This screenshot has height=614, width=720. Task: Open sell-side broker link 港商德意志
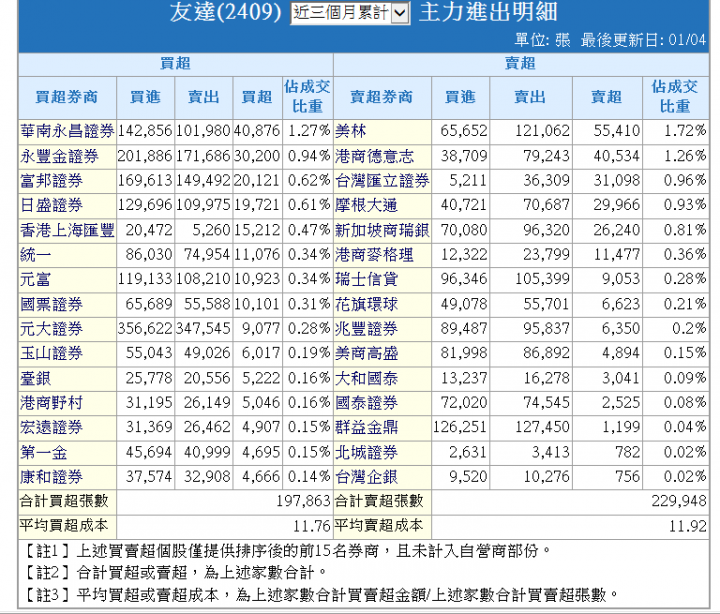[x=374, y=157]
